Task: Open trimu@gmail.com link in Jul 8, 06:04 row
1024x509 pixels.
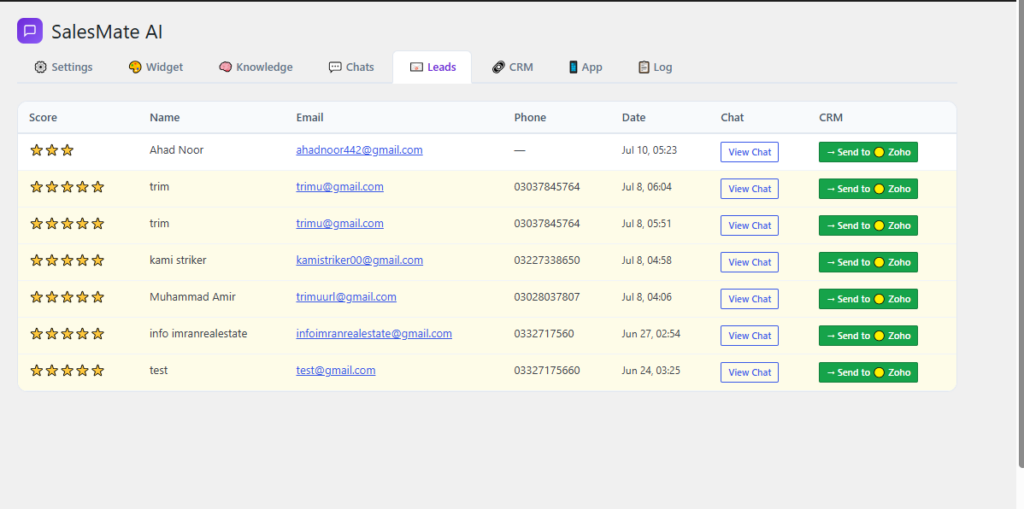Action: pyautogui.click(x=340, y=187)
